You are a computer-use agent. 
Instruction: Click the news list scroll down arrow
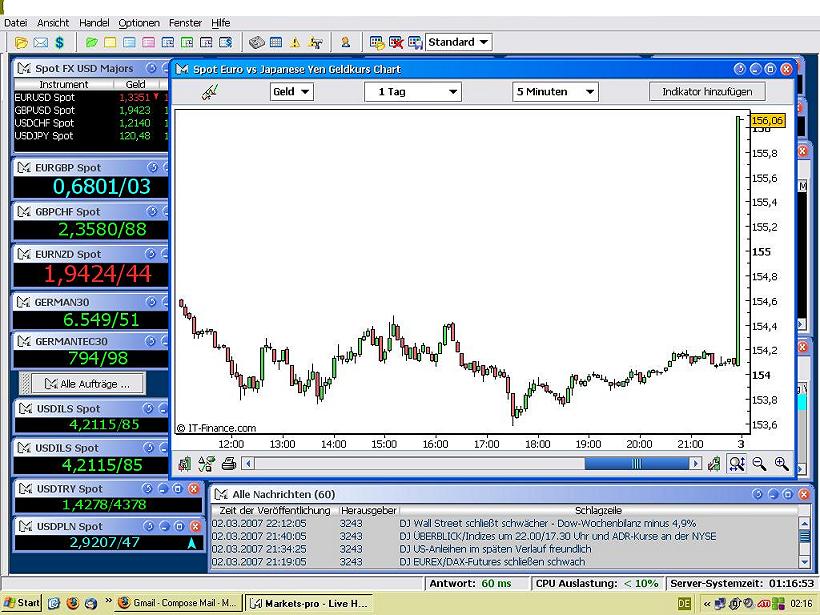click(805, 562)
